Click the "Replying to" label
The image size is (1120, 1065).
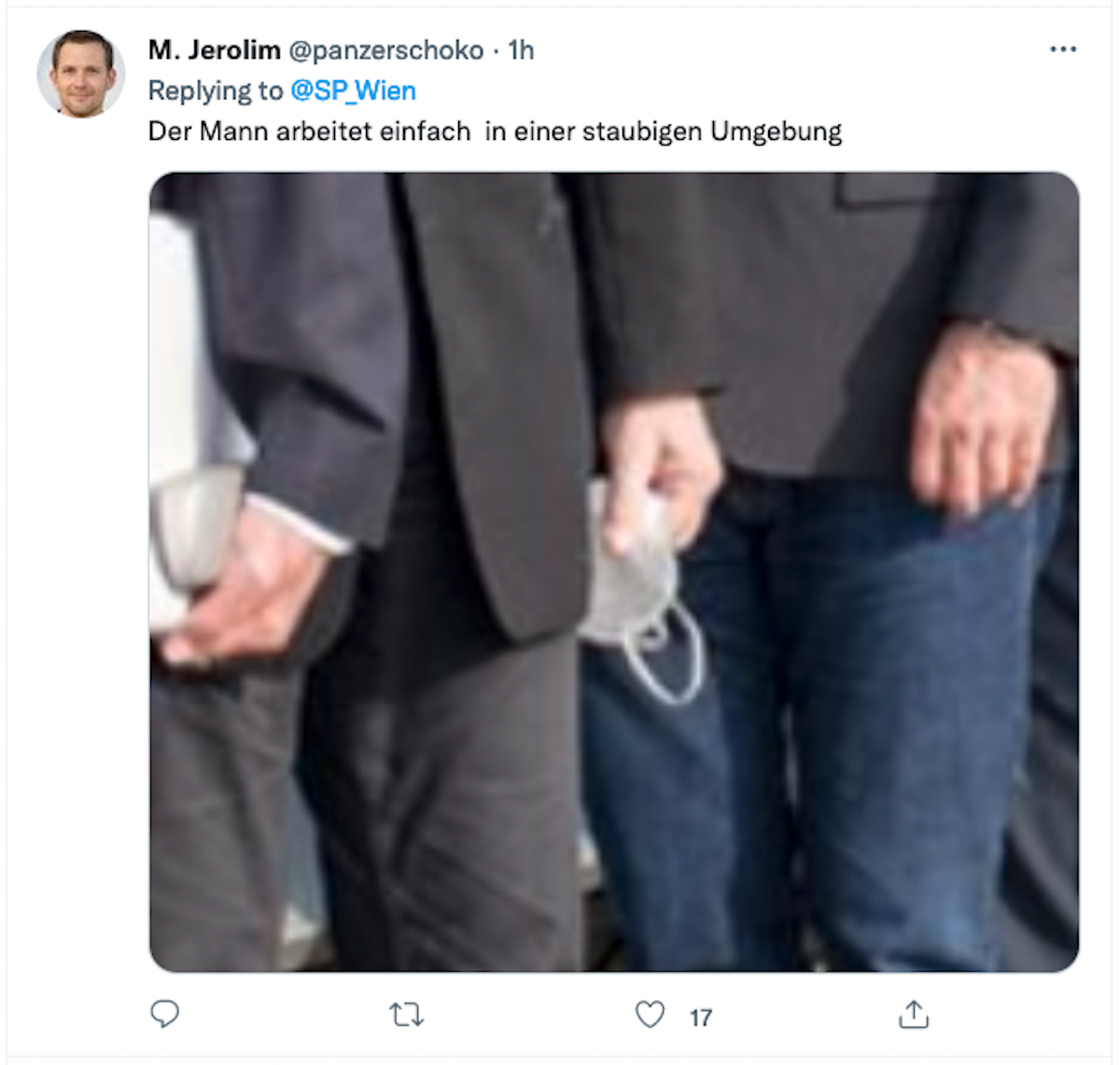pos(215,91)
